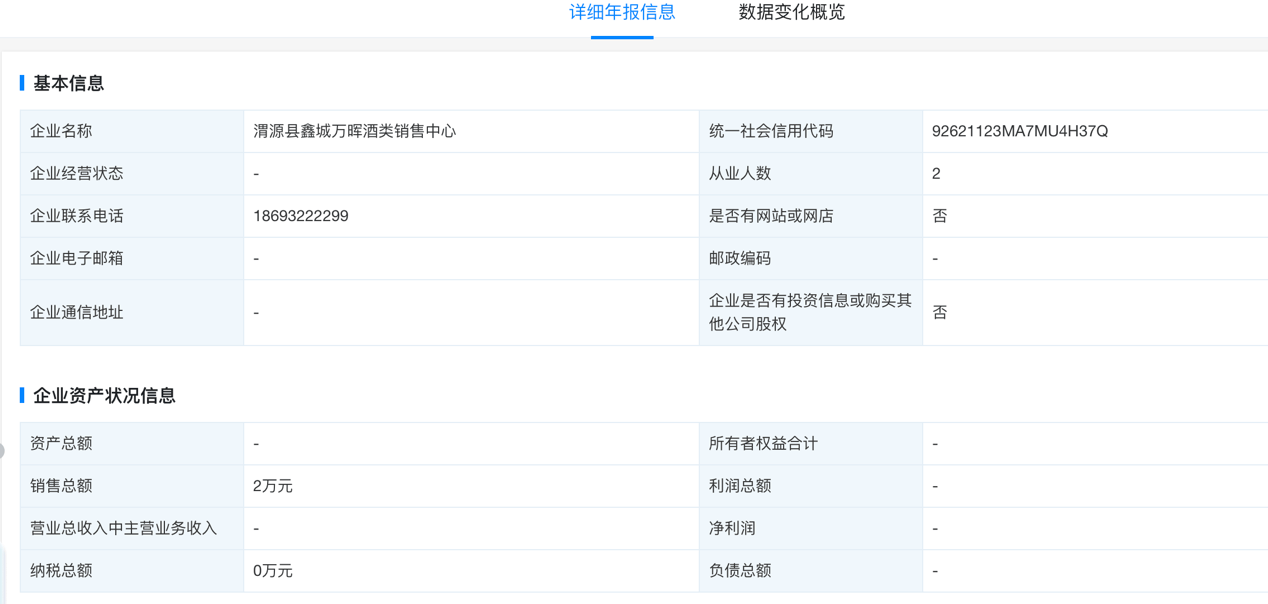The height and width of the screenshot is (604, 1268).
Task: Click the 销售总额 value 2万元
Action: click(273, 486)
